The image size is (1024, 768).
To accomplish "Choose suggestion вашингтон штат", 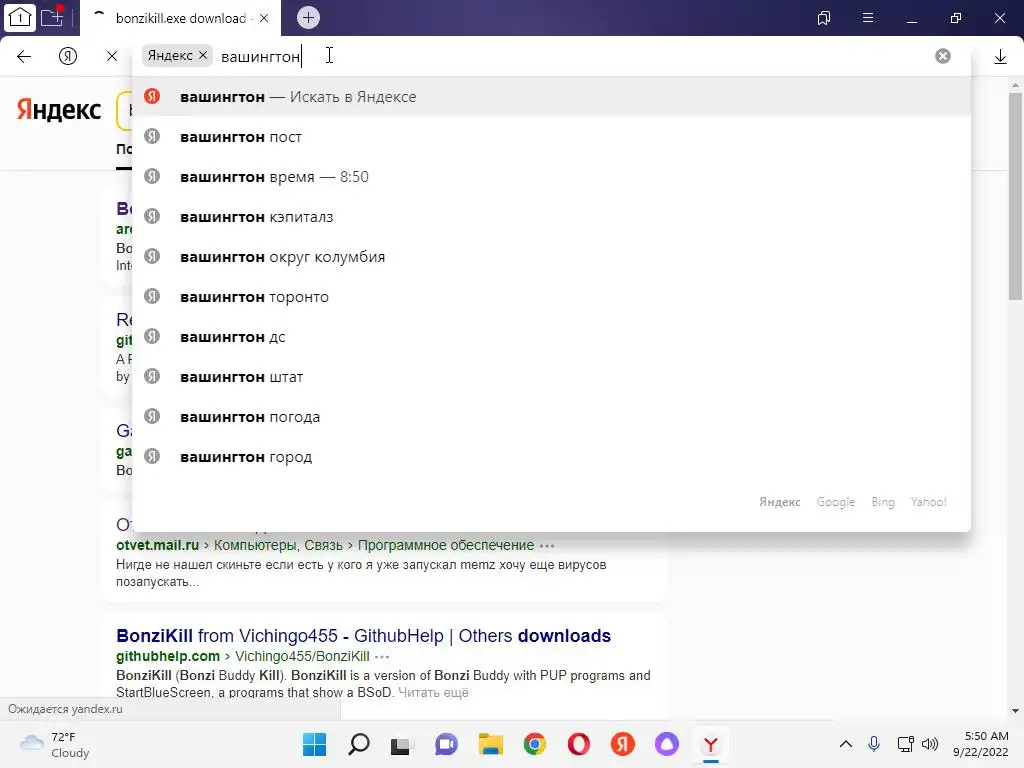I will pos(551,377).
